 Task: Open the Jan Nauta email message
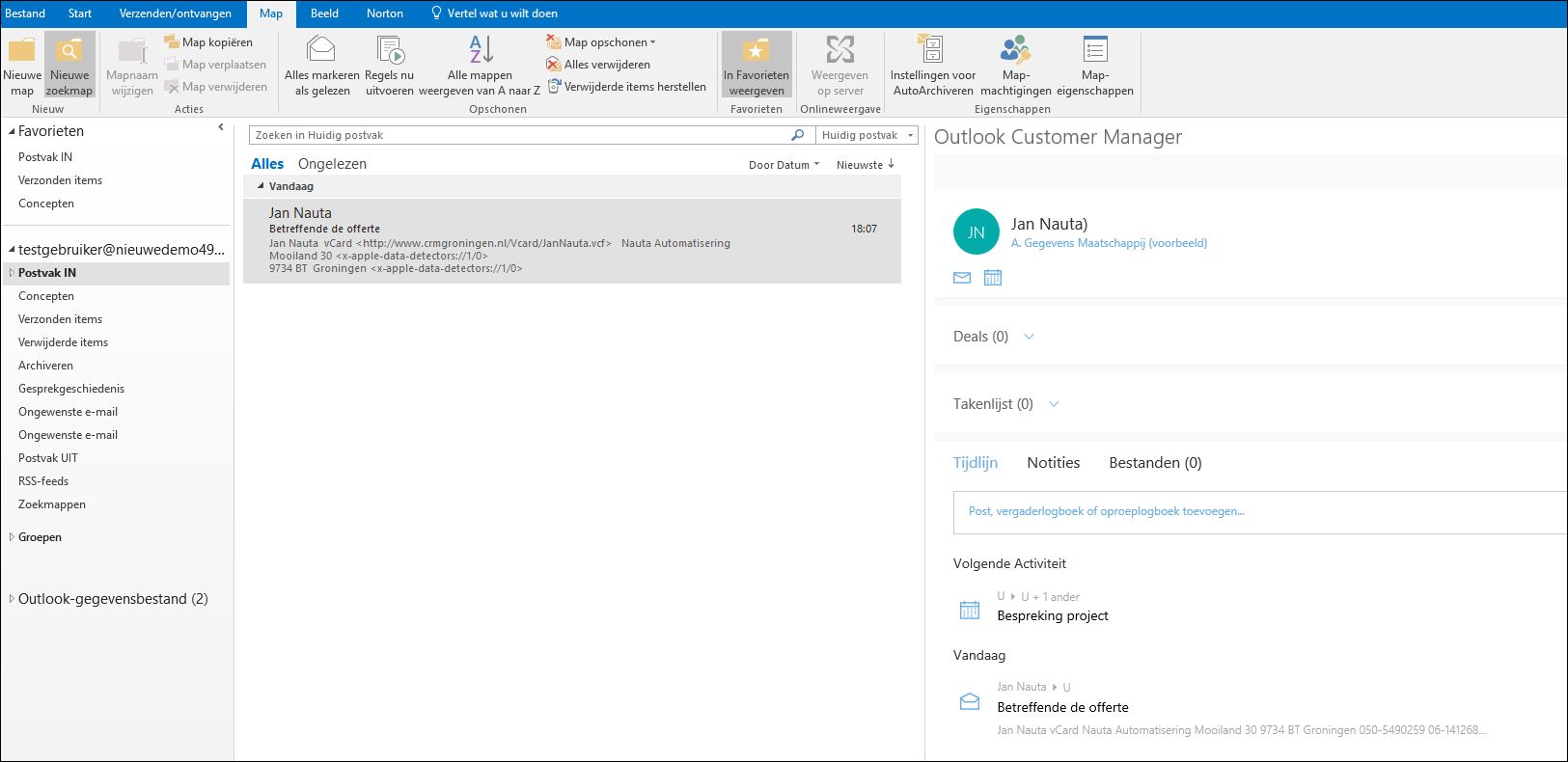pyautogui.click(x=572, y=241)
